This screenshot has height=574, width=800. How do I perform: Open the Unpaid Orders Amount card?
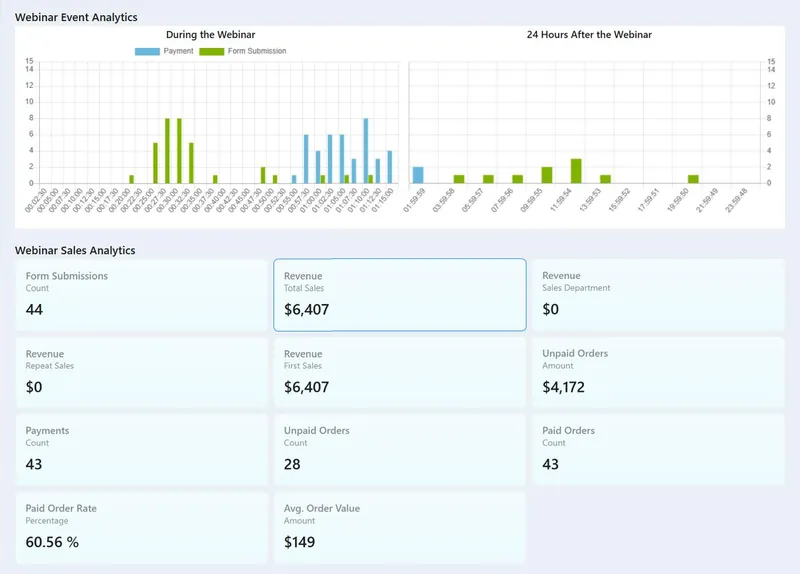click(x=658, y=372)
